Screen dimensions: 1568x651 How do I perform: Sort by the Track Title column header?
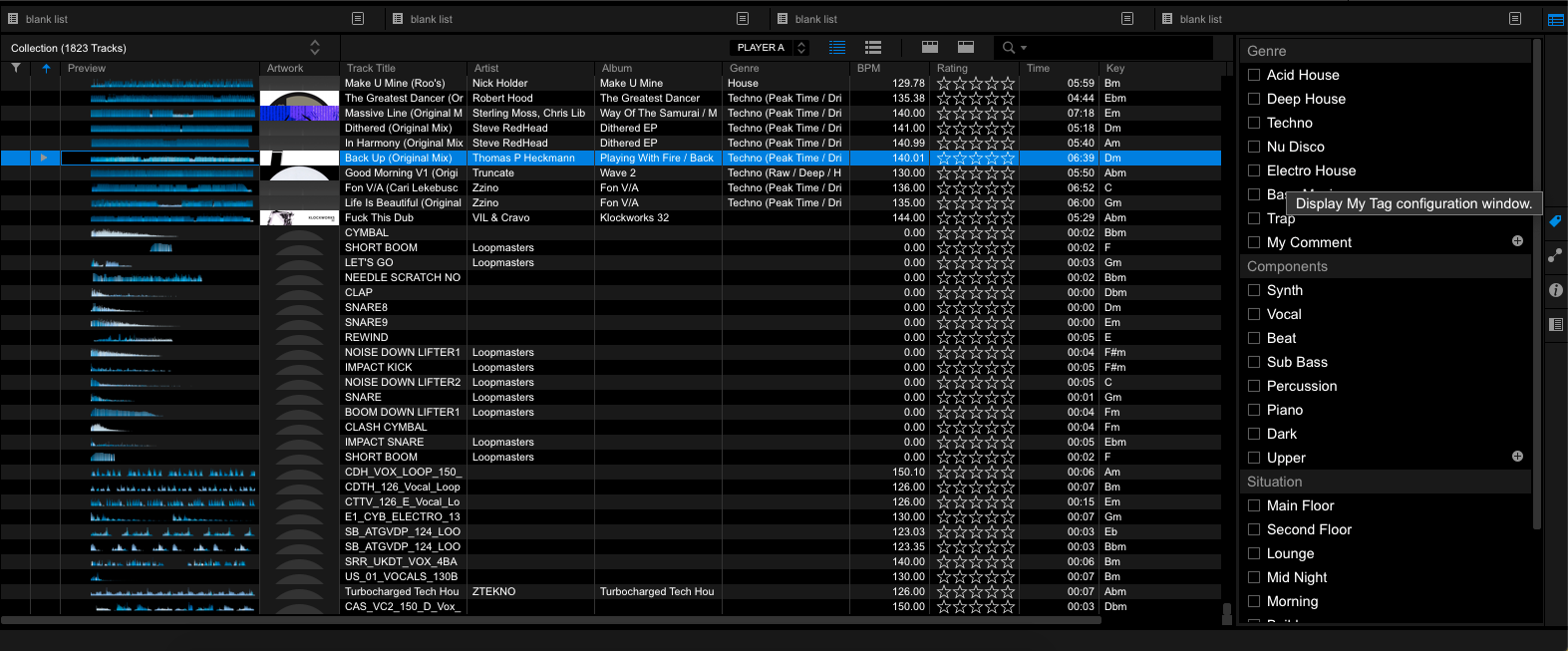coord(404,68)
